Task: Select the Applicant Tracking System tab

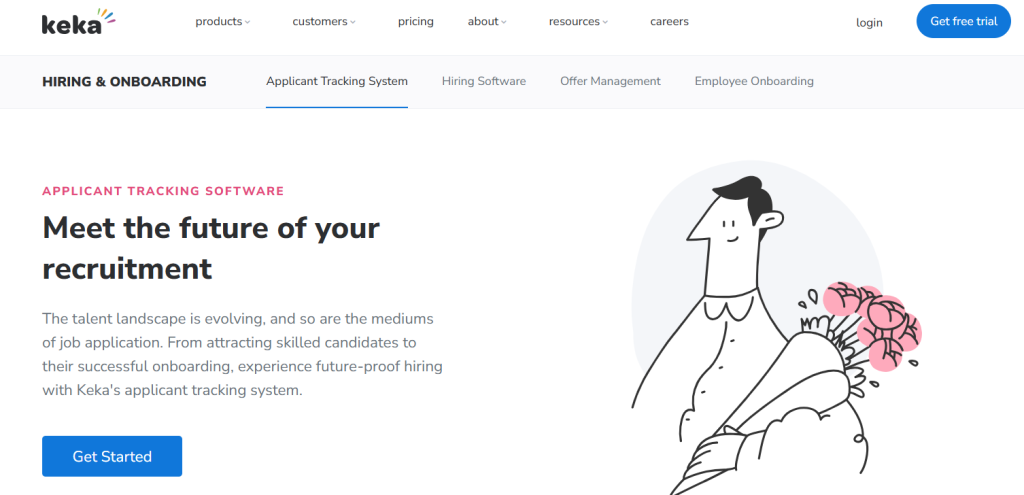Action: [x=337, y=82]
